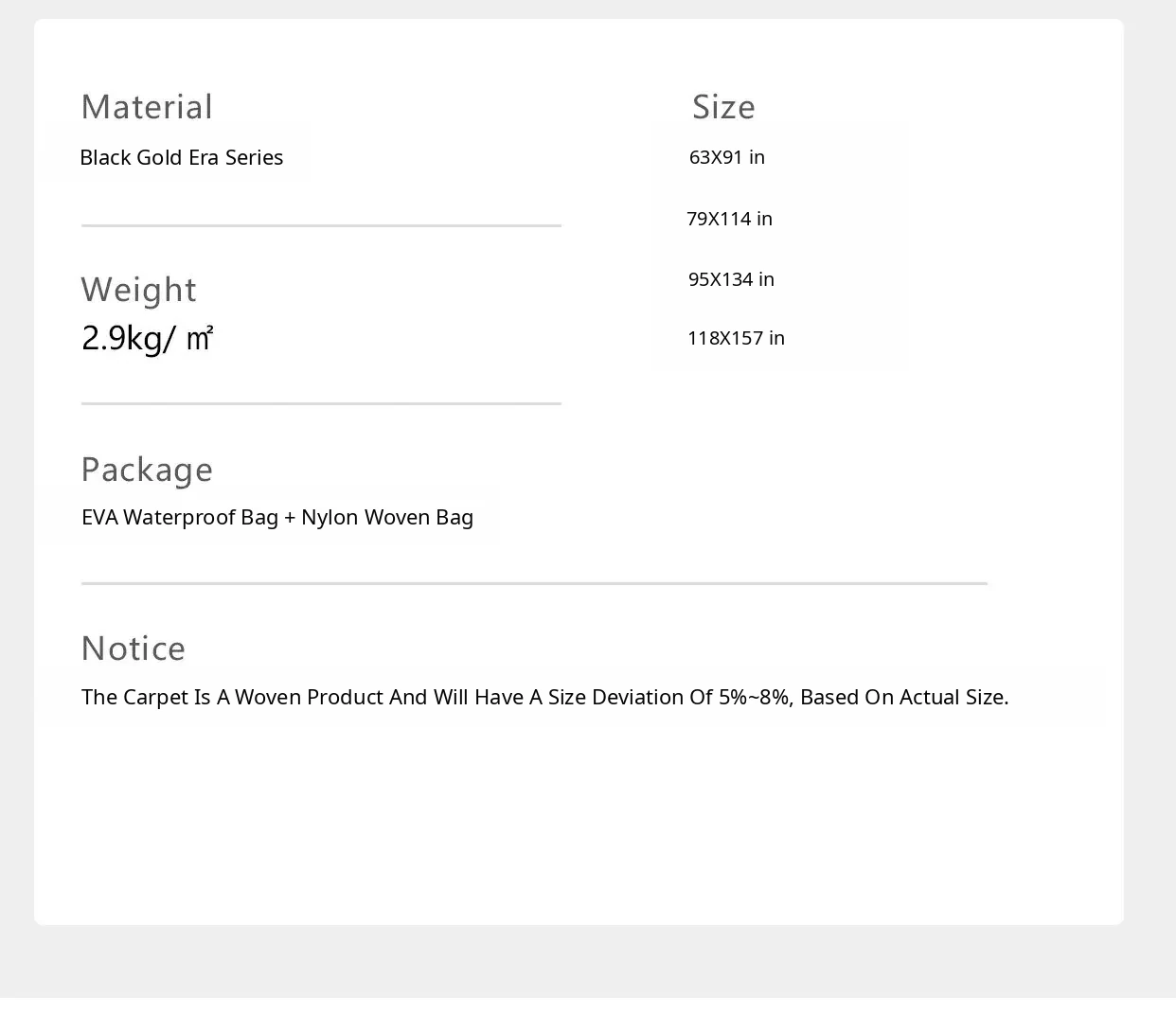Pick the 95X134 in size
1176x1013 pixels.
(x=731, y=279)
